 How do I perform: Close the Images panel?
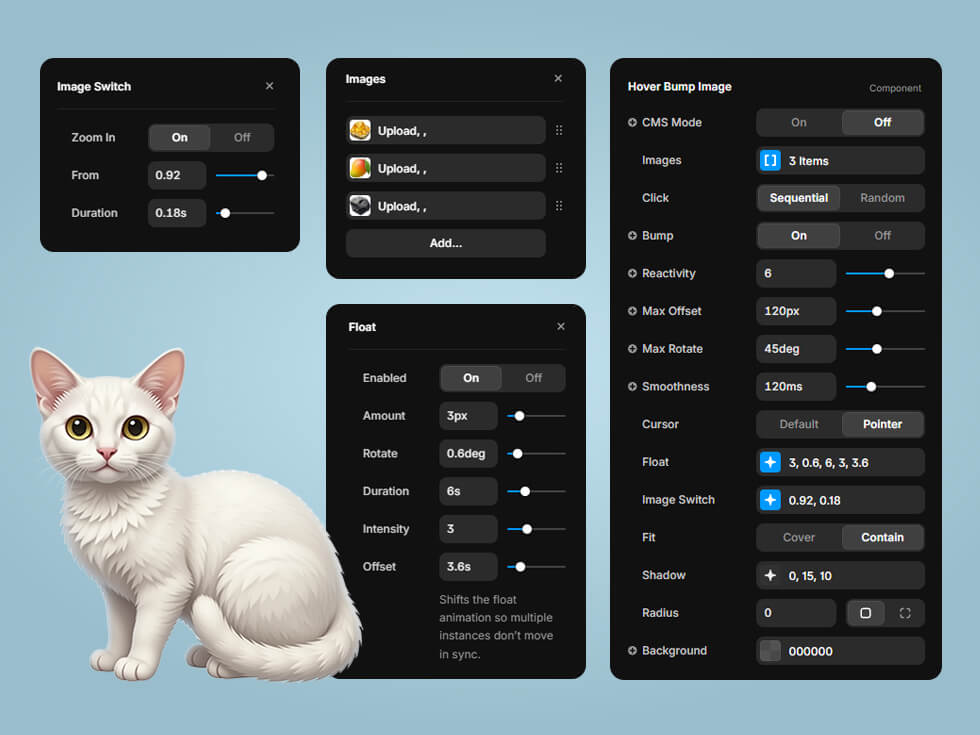click(558, 78)
